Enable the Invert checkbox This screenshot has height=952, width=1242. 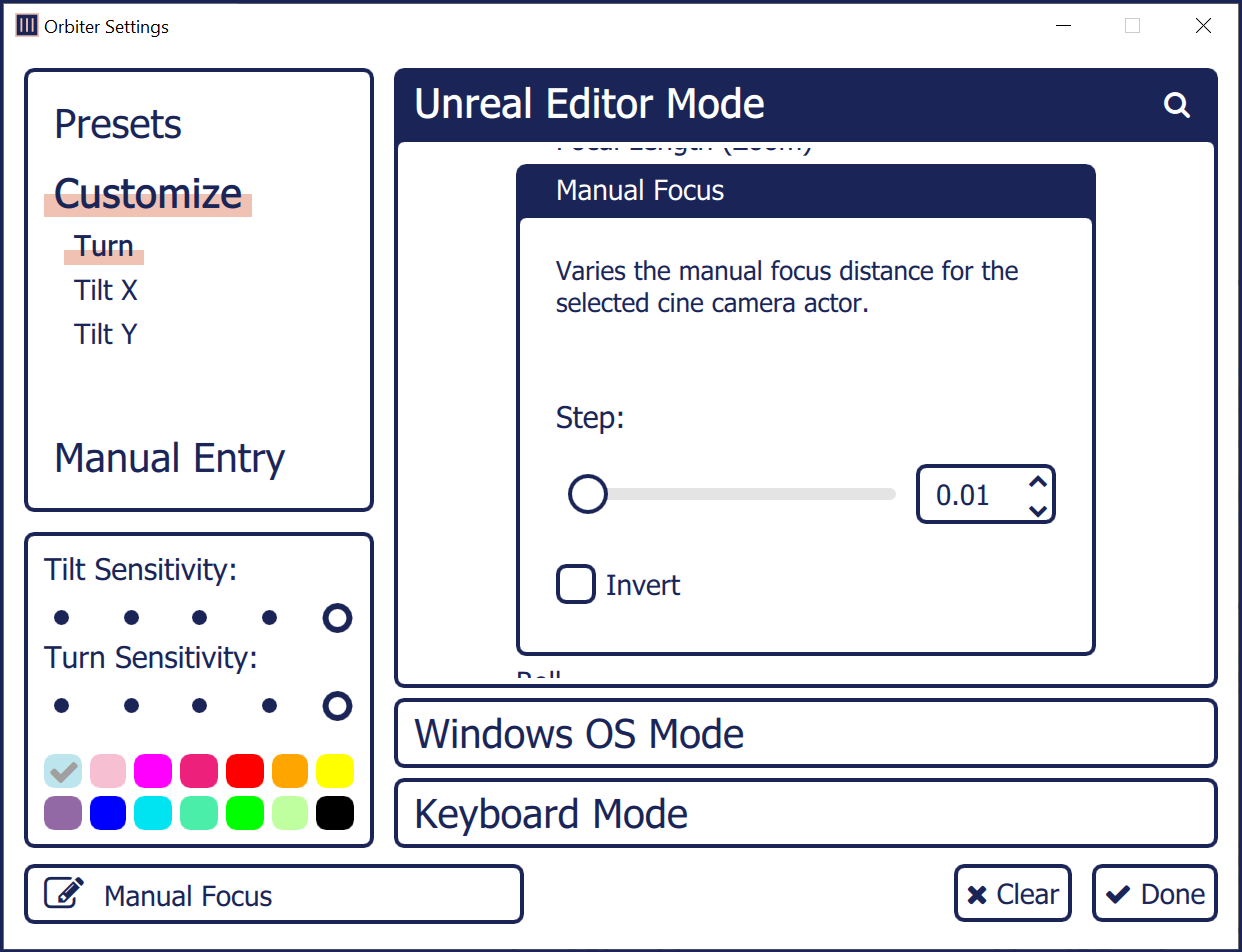tap(576, 585)
